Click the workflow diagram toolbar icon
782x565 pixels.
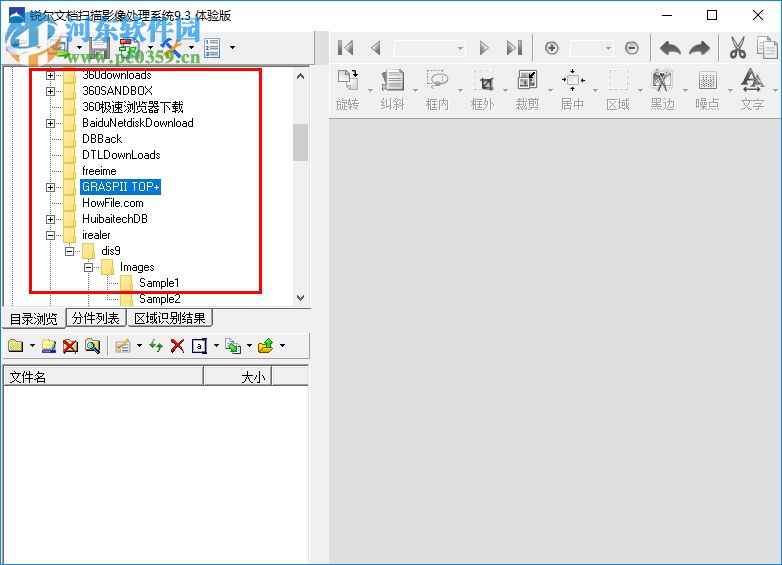[129, 48]
